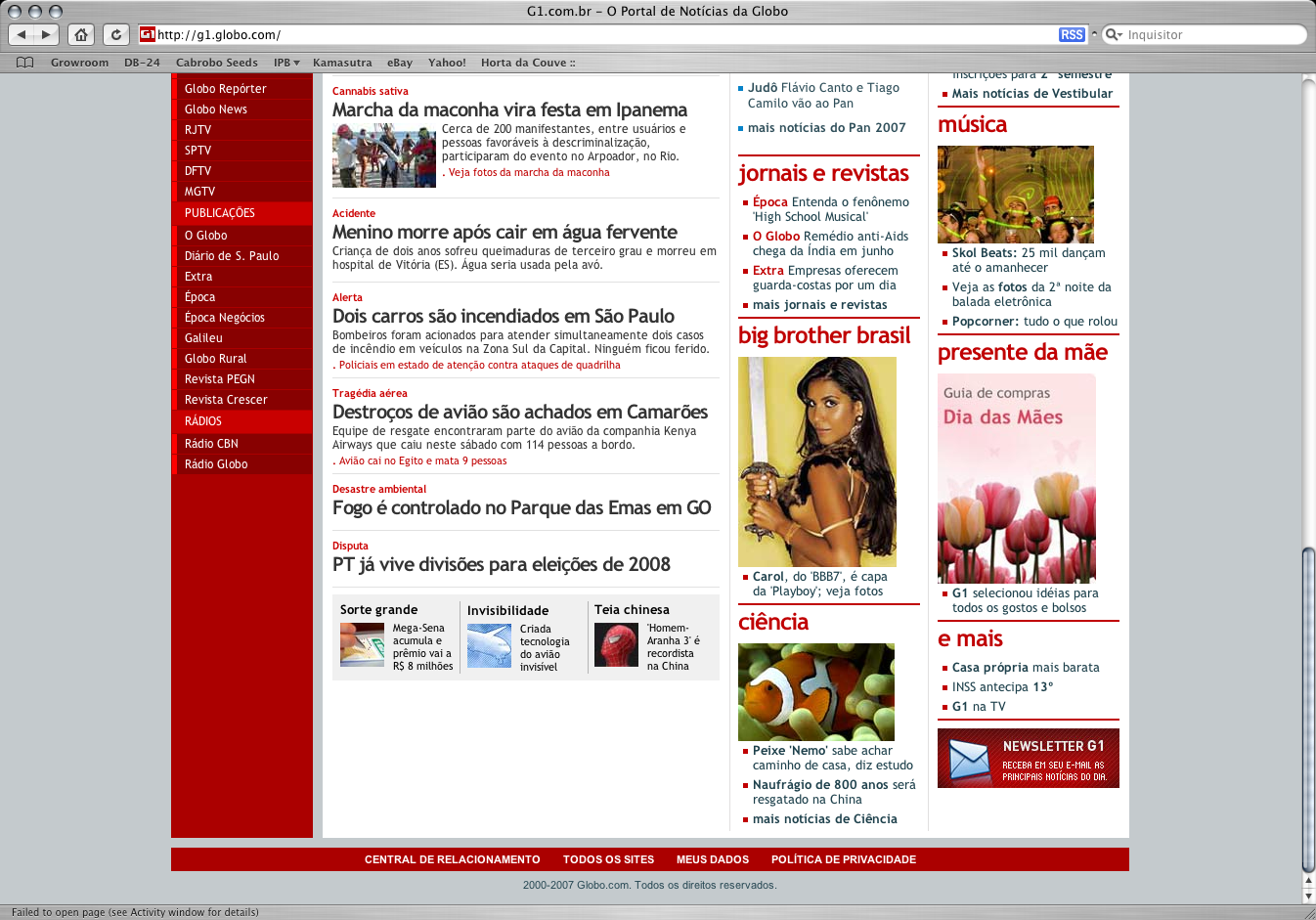Open headline Dois carros são incendiados em São Paulo
Viewport: 1316px width, 920px height.
point(504,316)
